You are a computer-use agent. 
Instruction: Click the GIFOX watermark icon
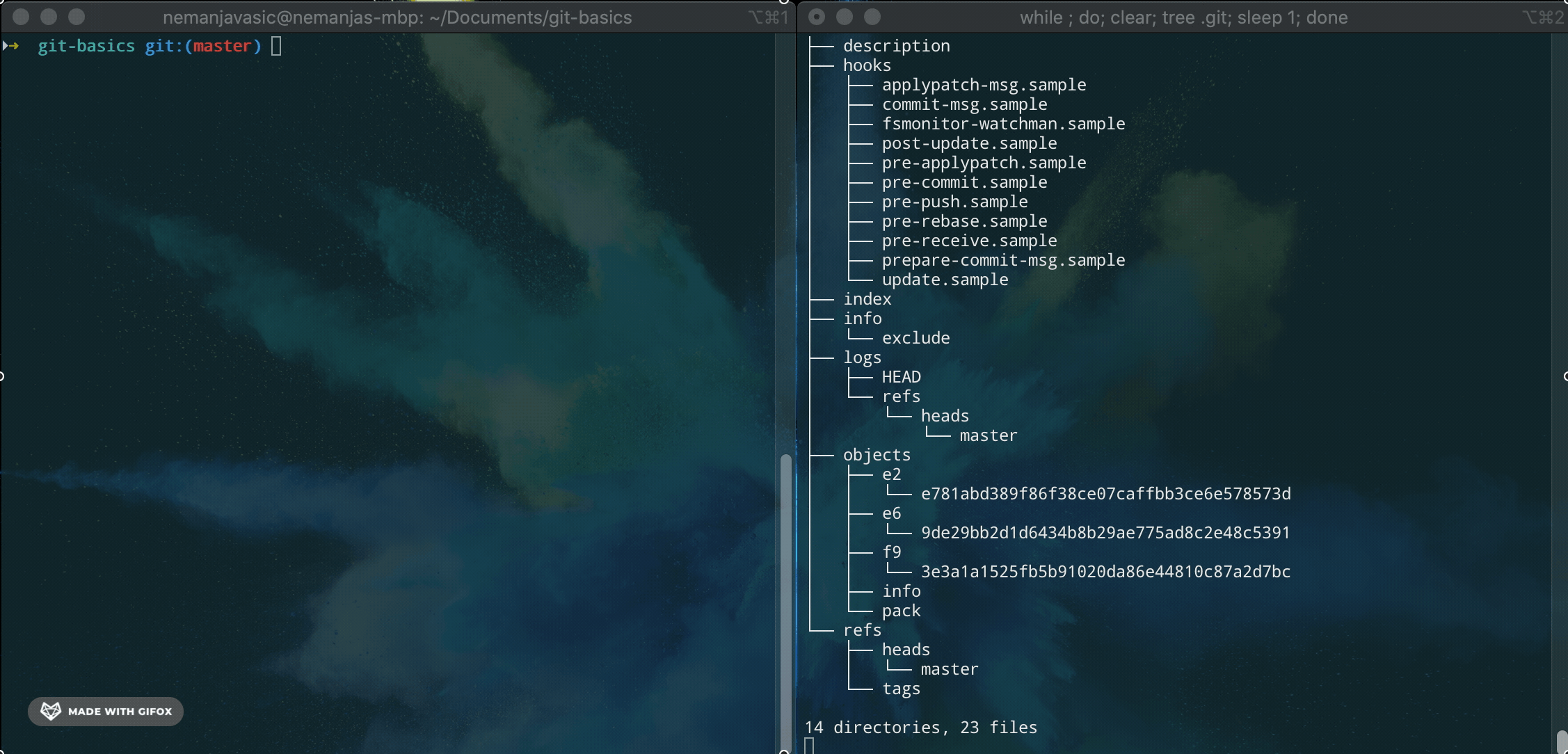[51, 711]
